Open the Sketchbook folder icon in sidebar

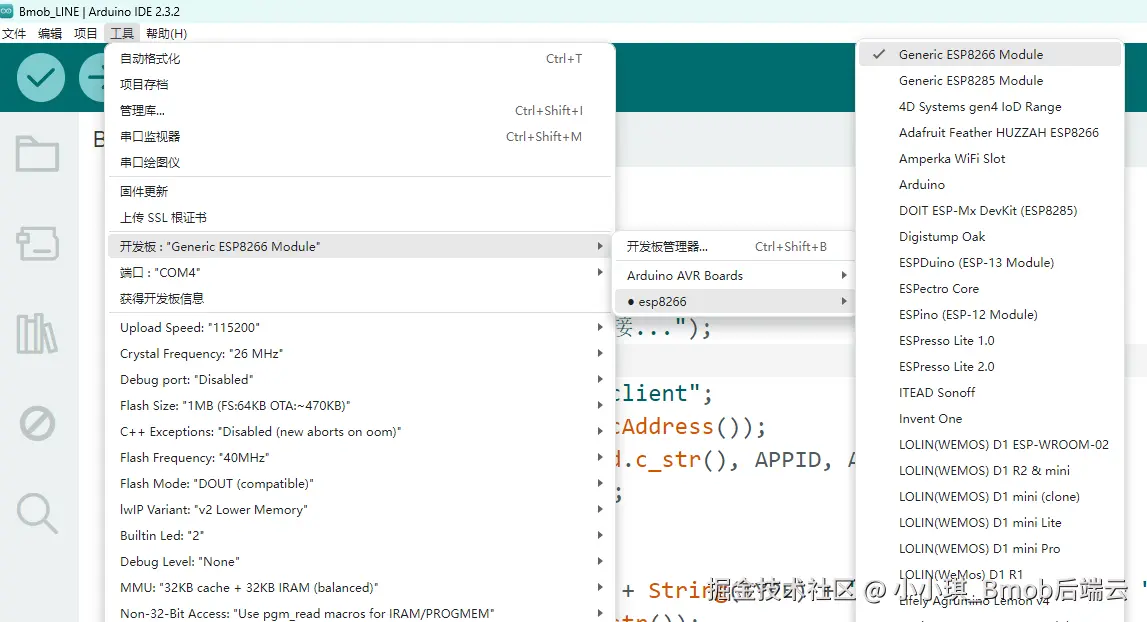pos(37,154)
